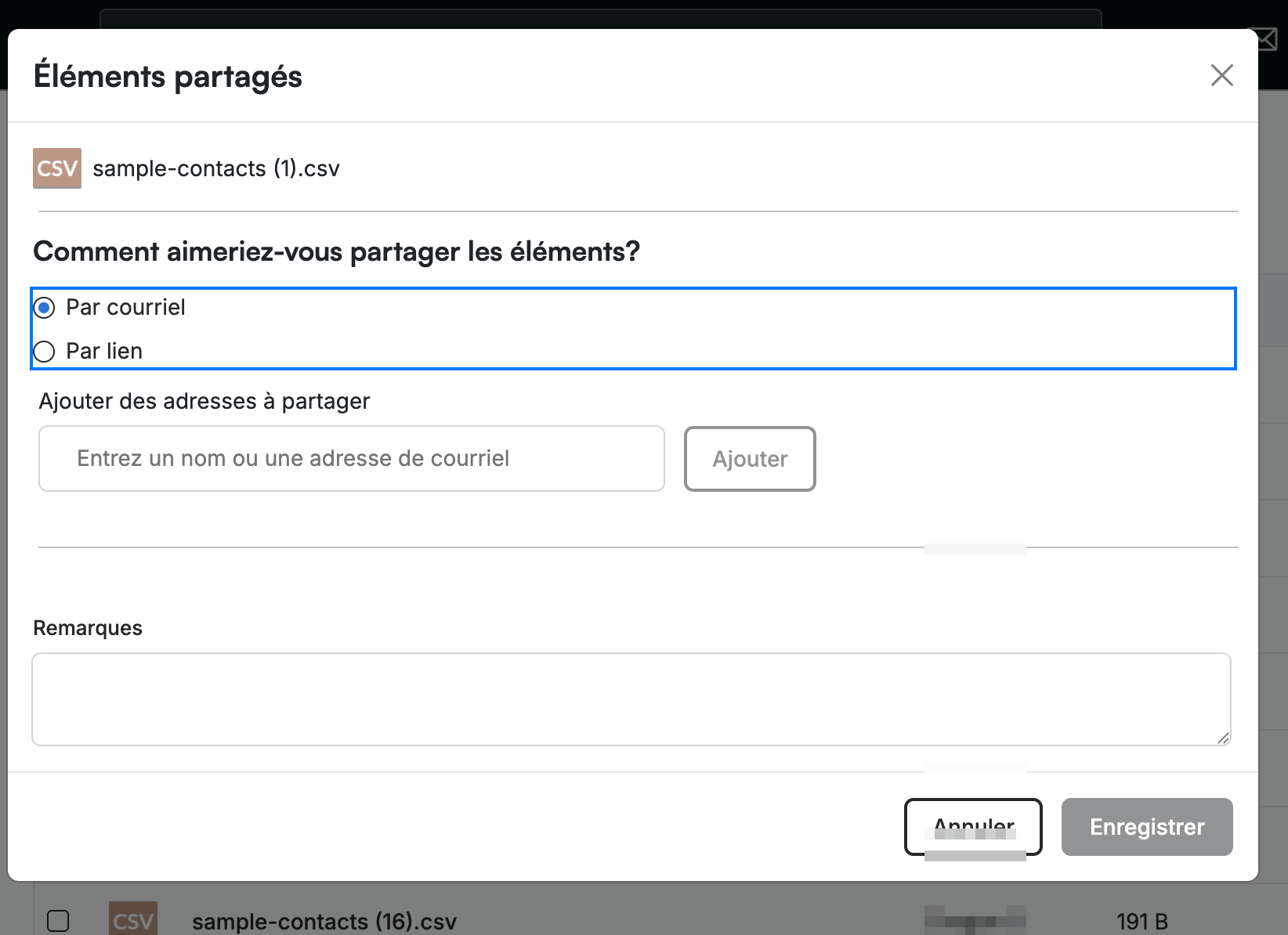Click the mail envelope icon behind the dialog

point(1268,39)
